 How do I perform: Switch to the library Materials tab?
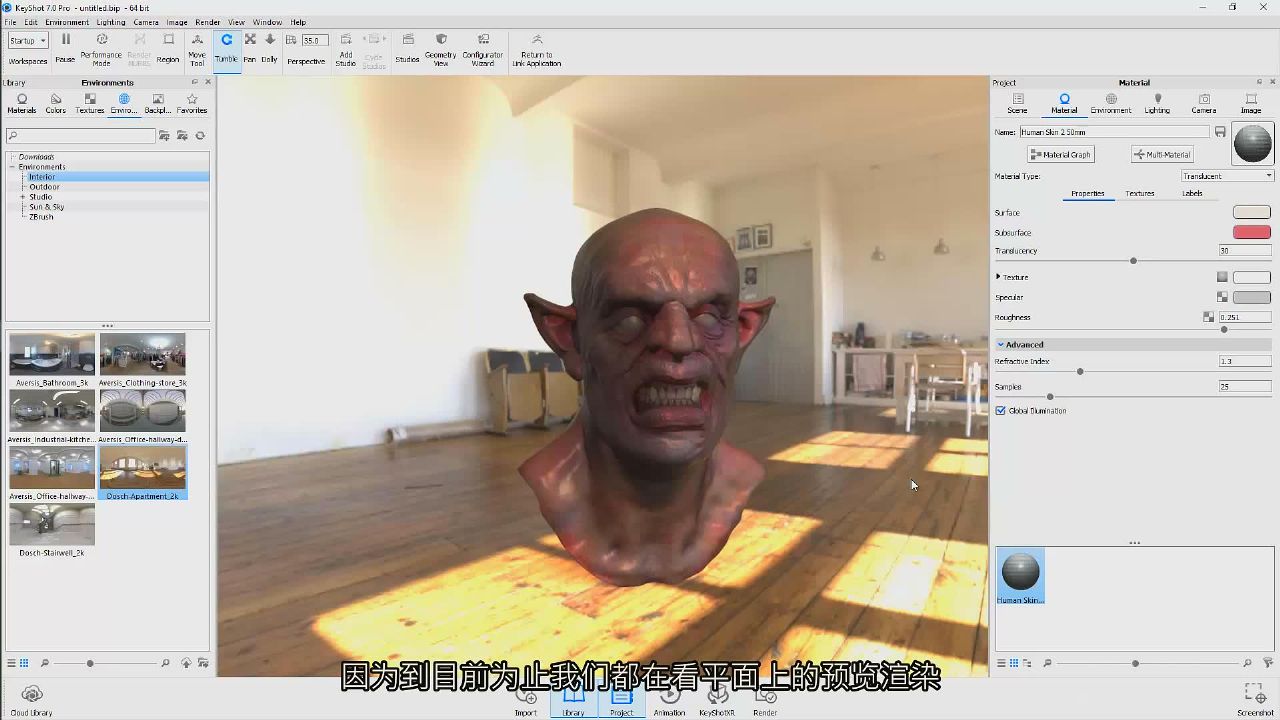tap(22, 104)
